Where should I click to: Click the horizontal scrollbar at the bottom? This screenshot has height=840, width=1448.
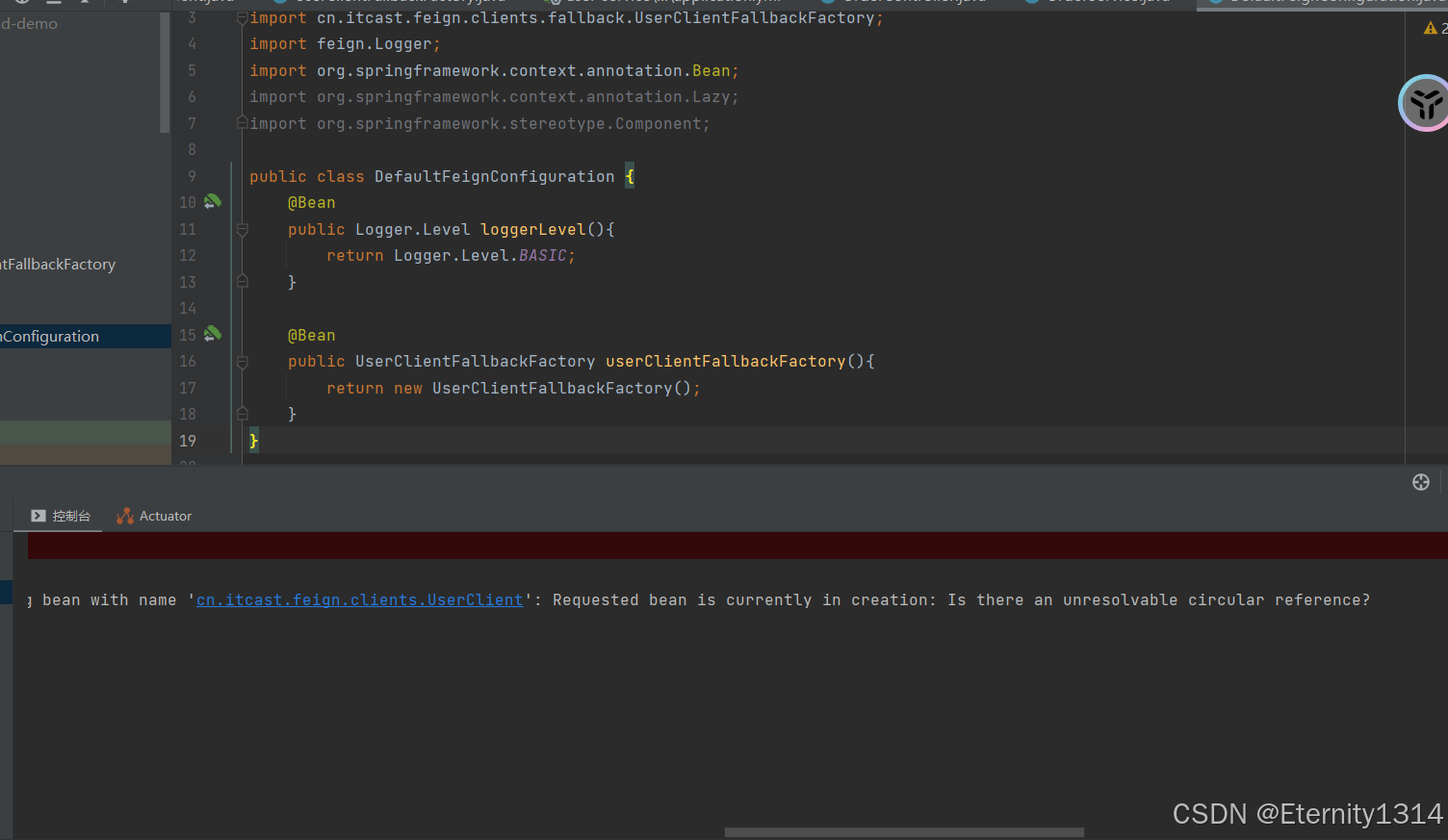[903, 833]
